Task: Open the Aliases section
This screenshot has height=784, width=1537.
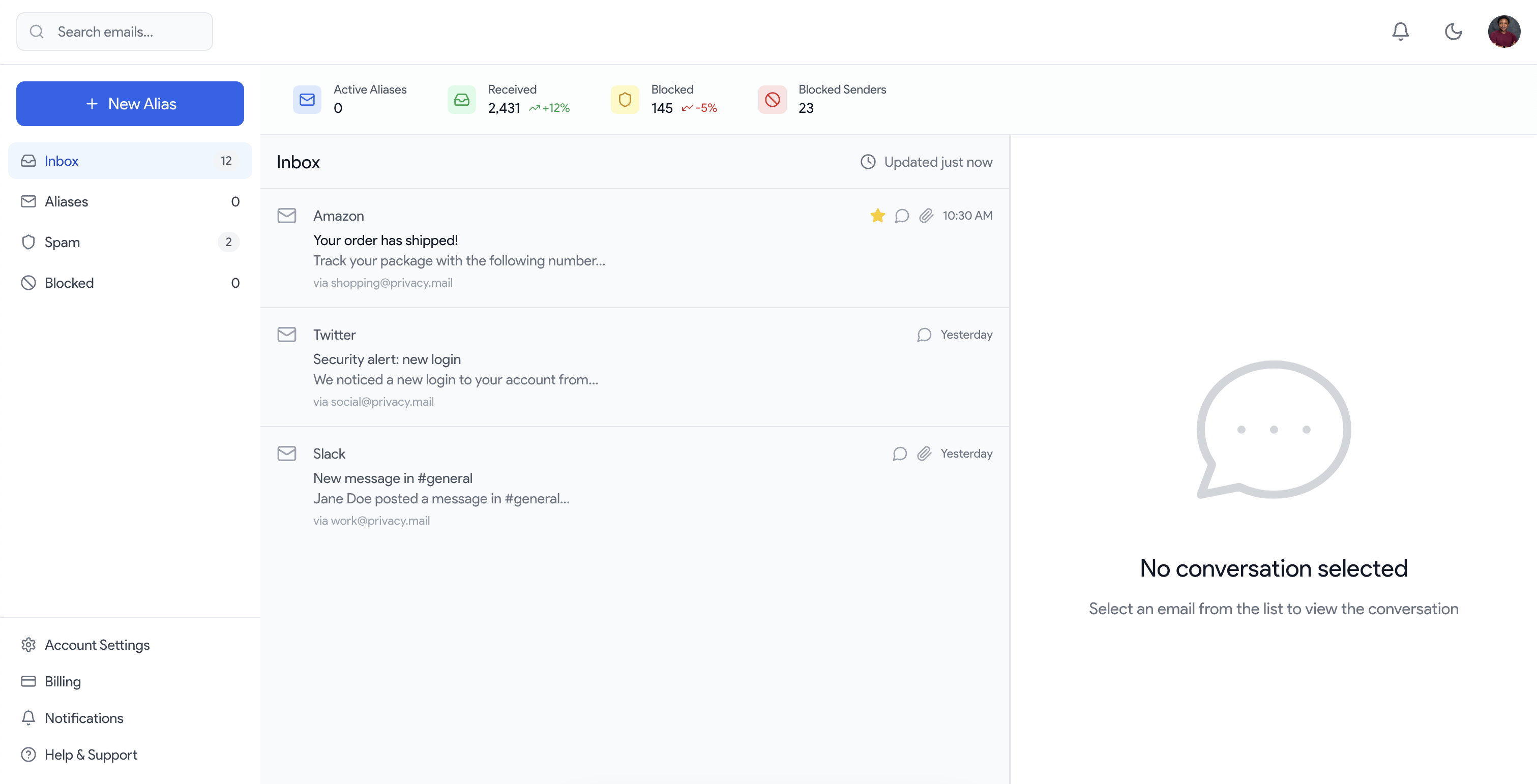Action: [130, 202]
